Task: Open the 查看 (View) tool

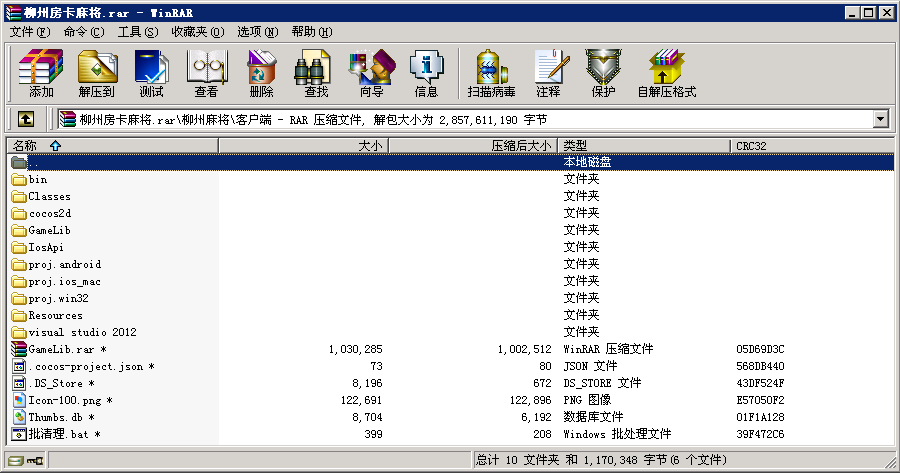Action: (x=206, y=73)
